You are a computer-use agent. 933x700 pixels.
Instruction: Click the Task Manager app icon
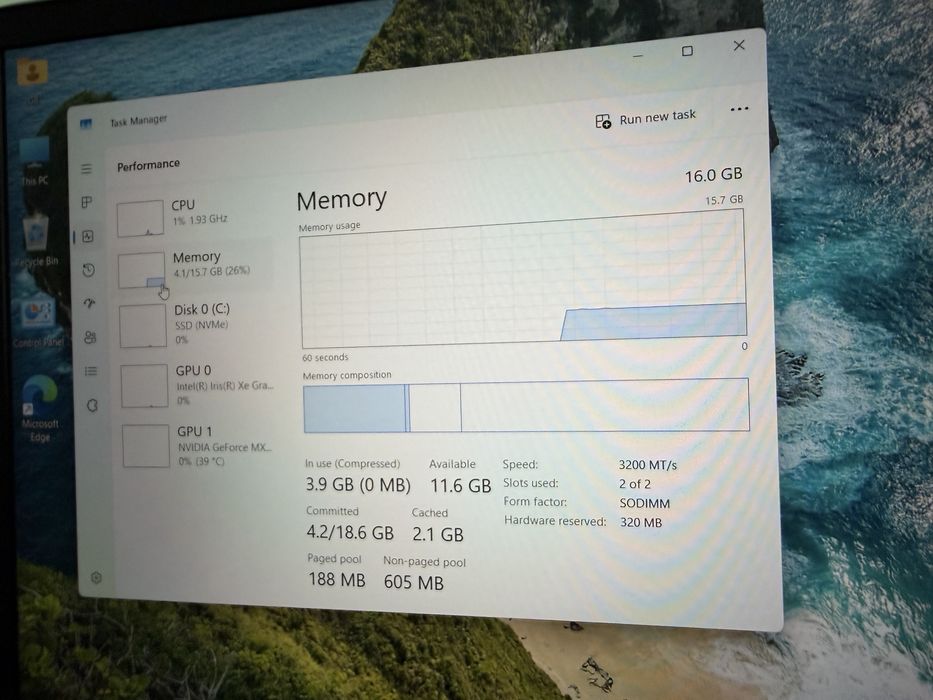(x=86, y=124)
